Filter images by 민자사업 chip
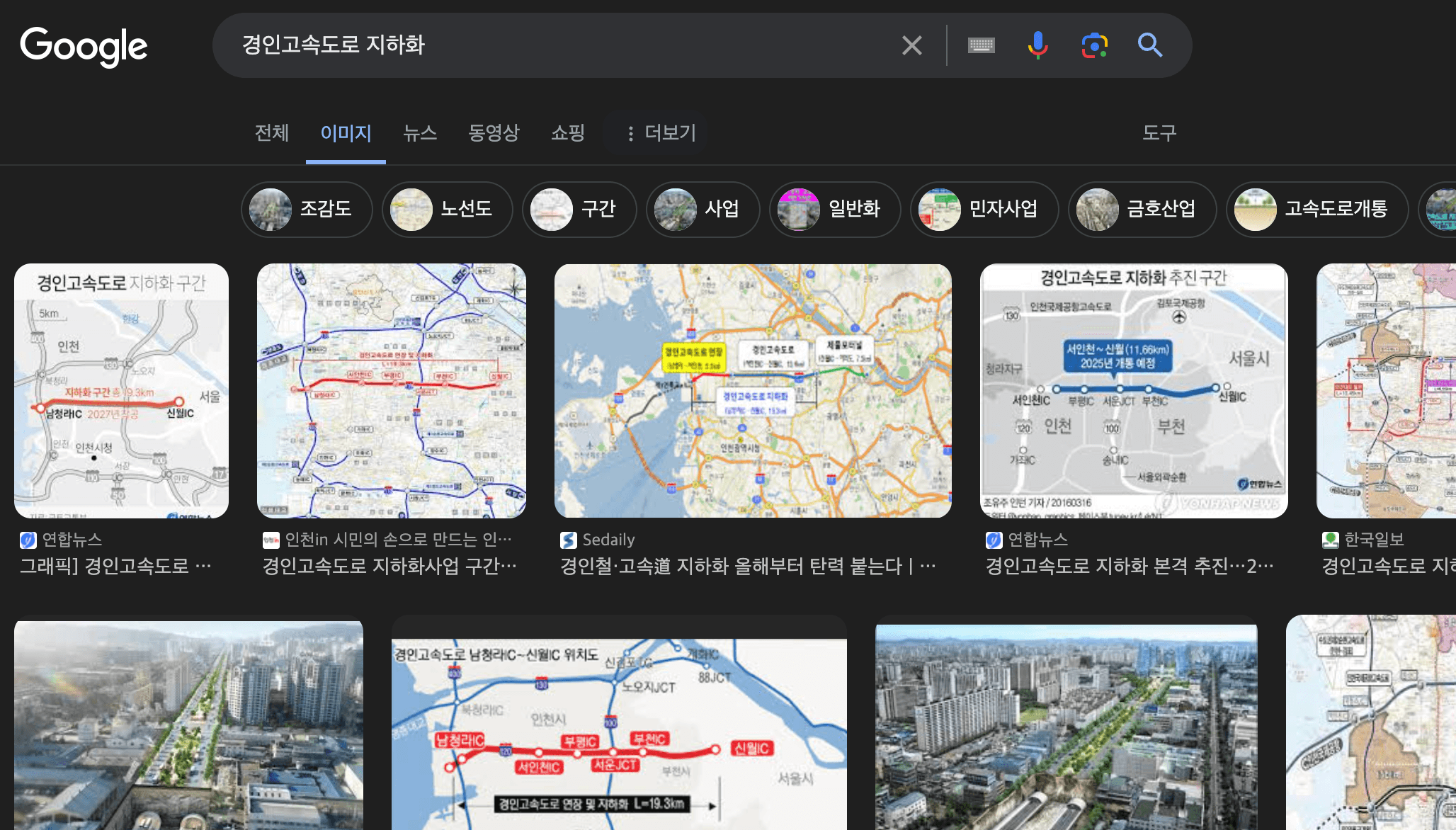 point(984,209)
